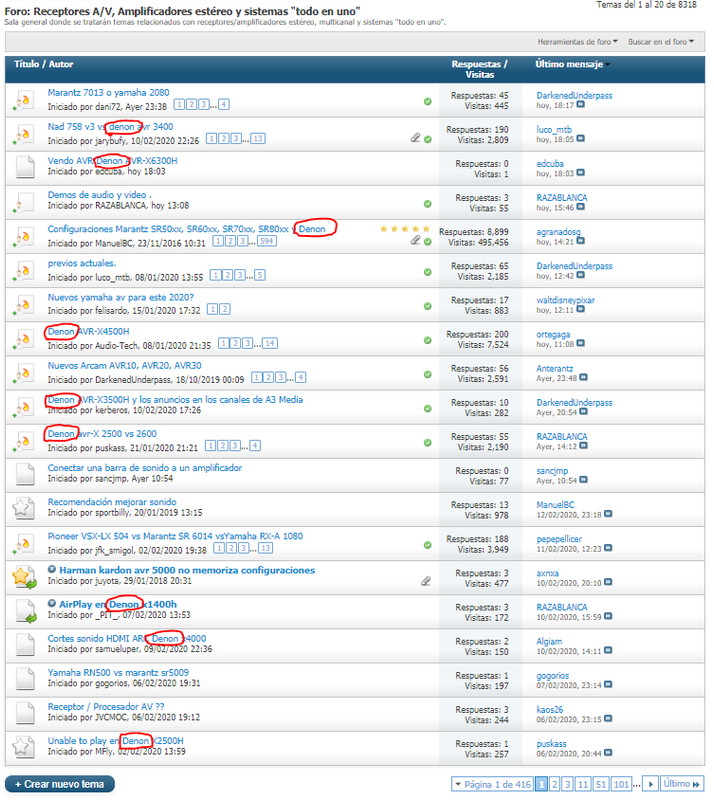Viewport: 714px width, 800px height.
Task: Open Respuestas: 8,899 replies list
Action: [x=474, y=232]
